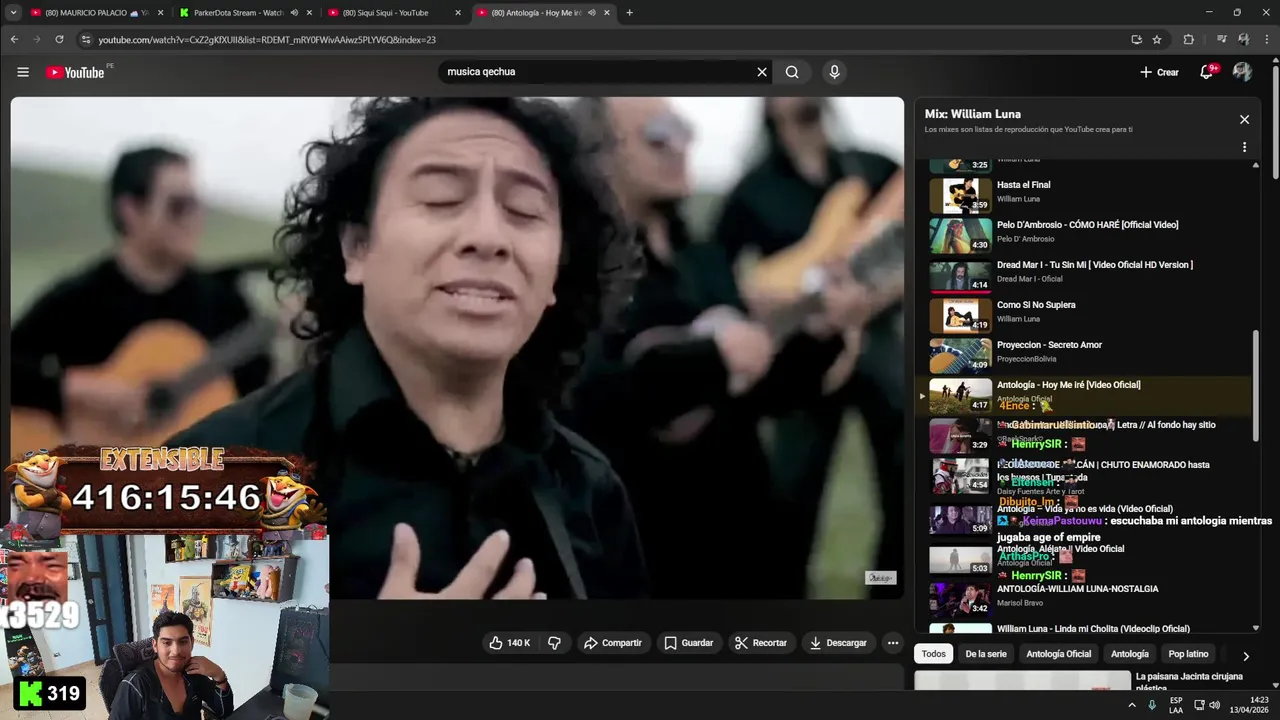Screen dimensions: 1280x720
Task: Click the Descargar button
Action: (x=838, y=643)
